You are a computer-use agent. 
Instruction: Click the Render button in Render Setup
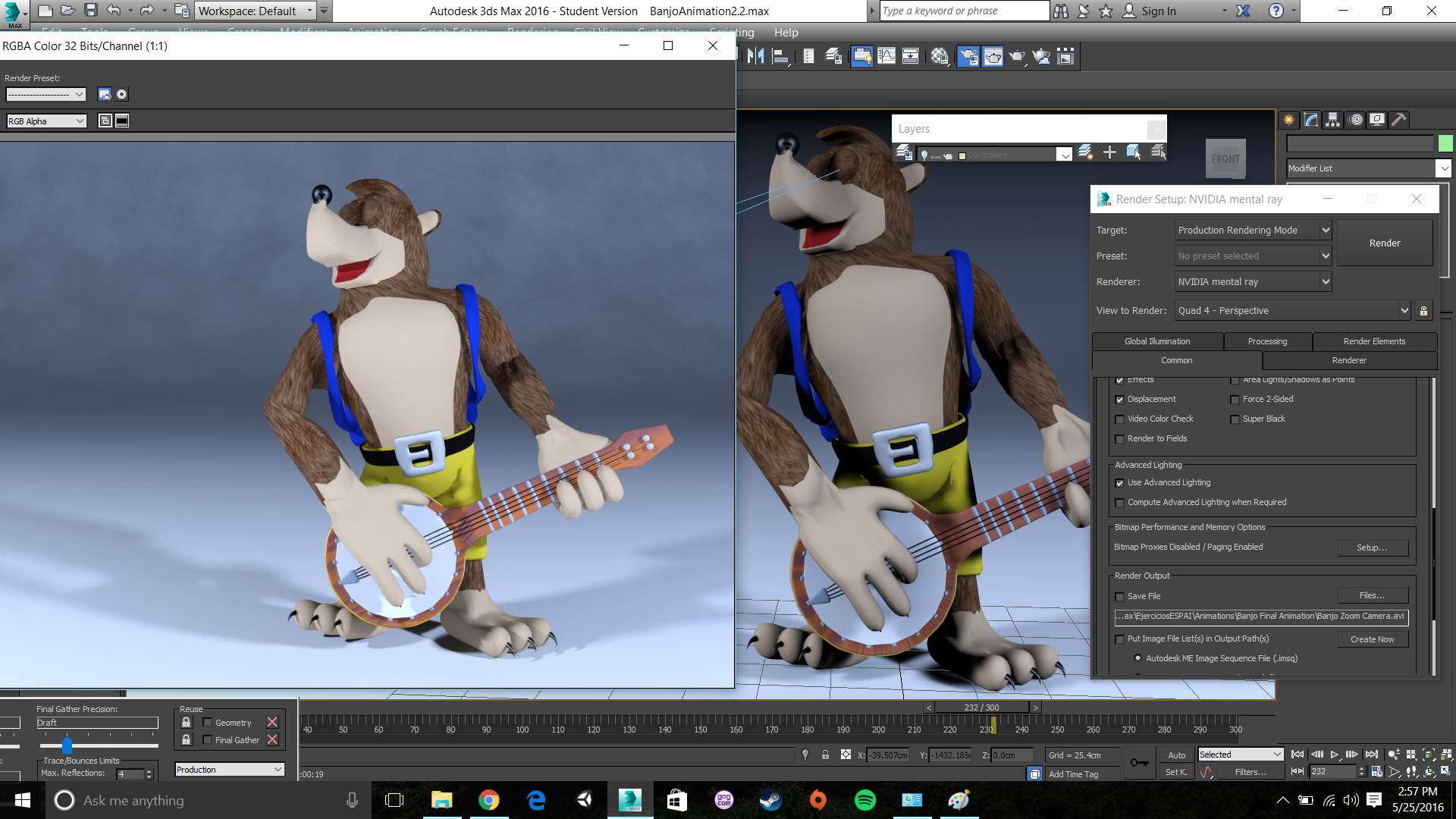coord(1384,243)
